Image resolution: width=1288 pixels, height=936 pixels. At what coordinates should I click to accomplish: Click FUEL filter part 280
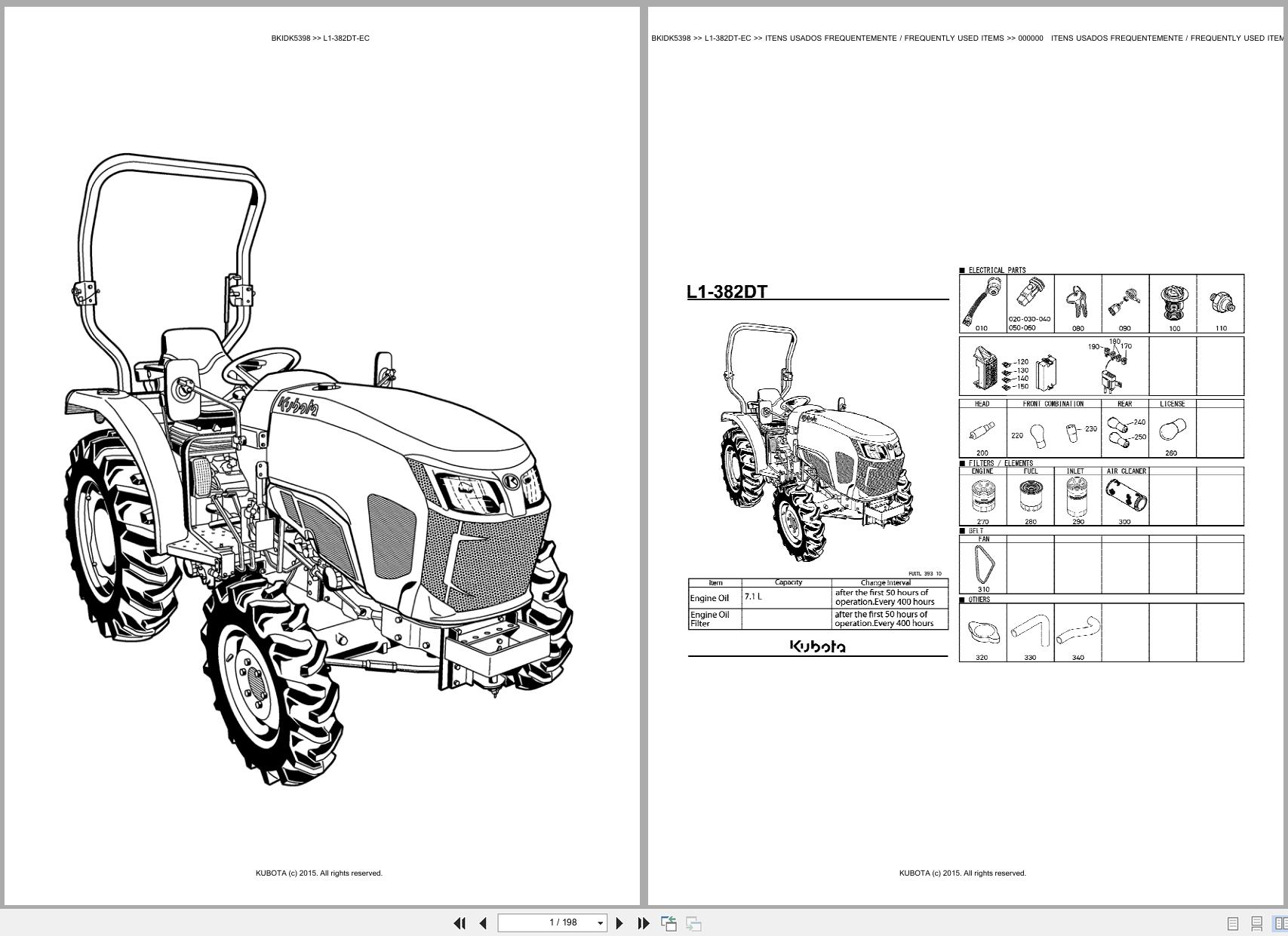(x=1030, y=498)
